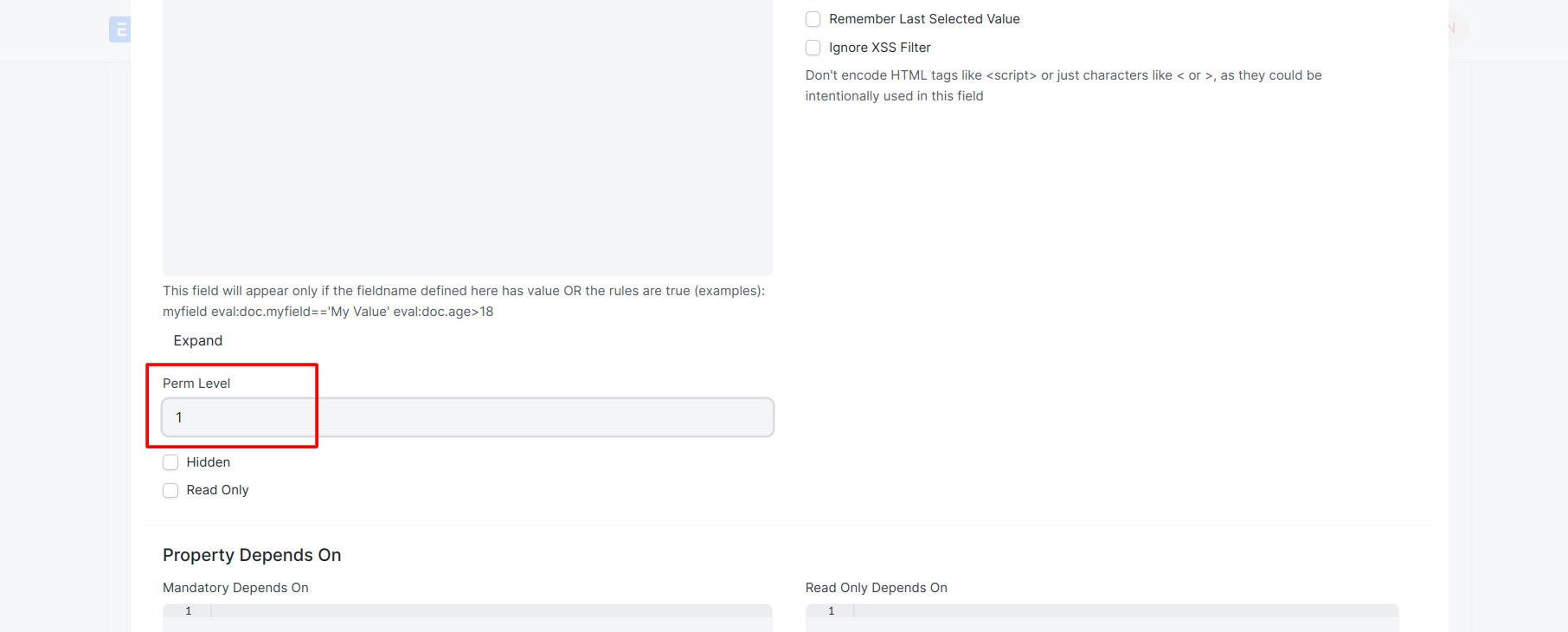Click Expand under the depends-on editor
Viewport: 1568px width, 632px height.
click(198, 340)
